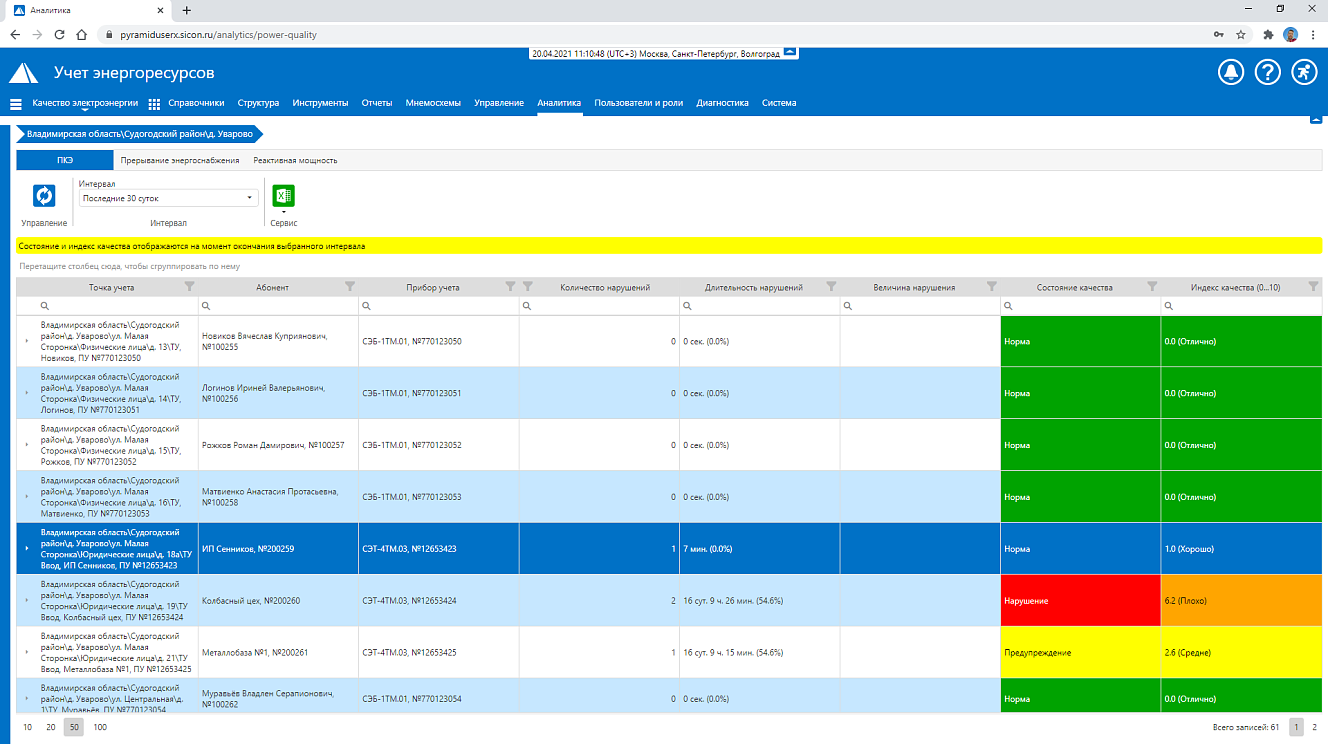Open the hamburger main menu icon

click(x=16, y=104)
